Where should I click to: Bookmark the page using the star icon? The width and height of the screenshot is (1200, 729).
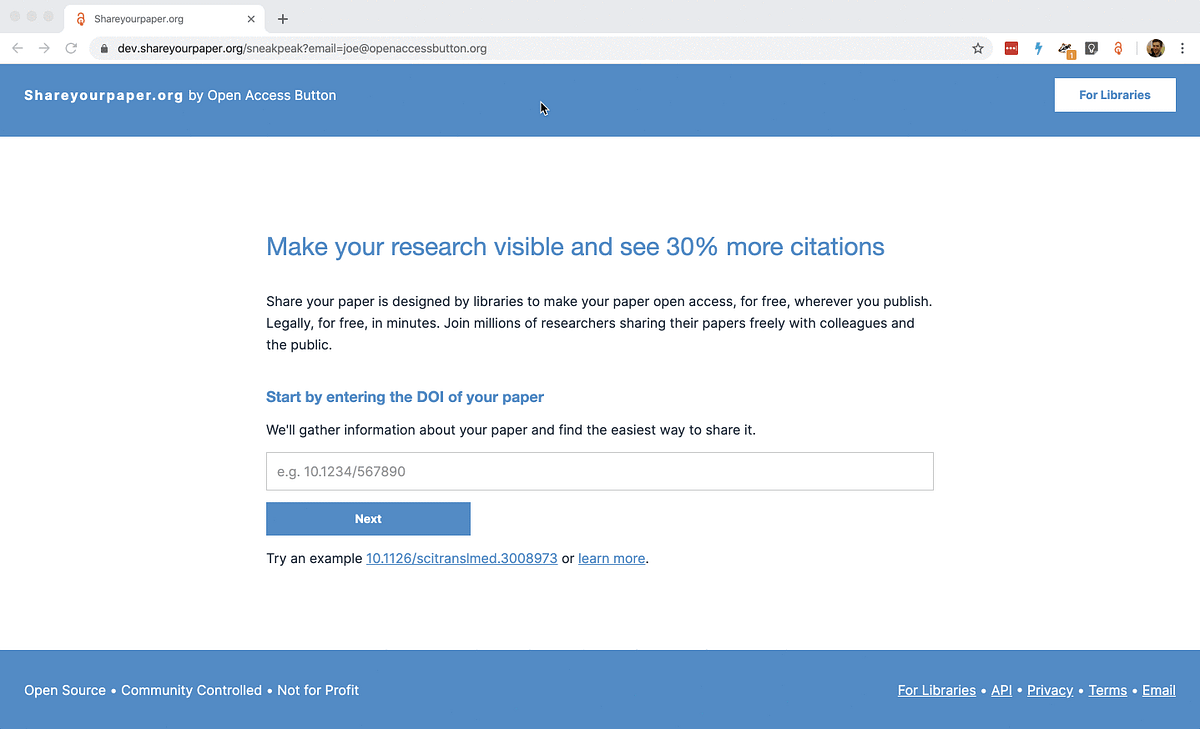tap(977, 48)
